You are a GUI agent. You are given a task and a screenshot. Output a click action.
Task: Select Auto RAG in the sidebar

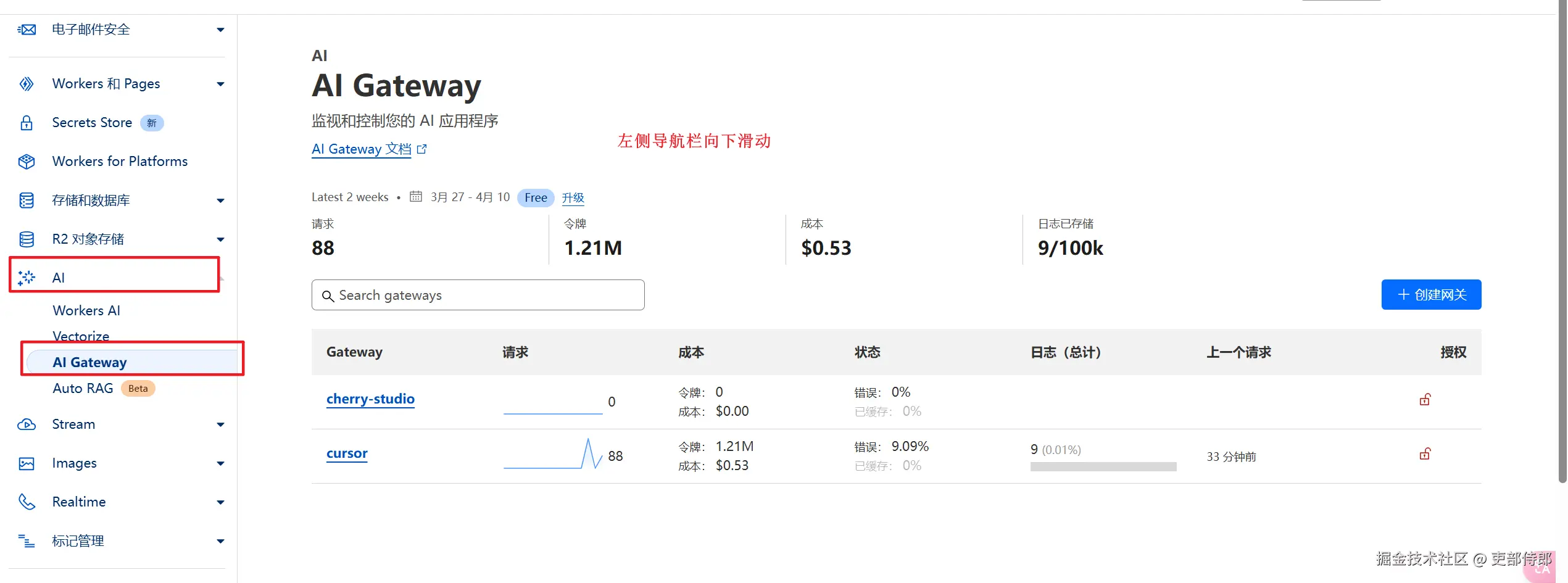tap(83, 388)
